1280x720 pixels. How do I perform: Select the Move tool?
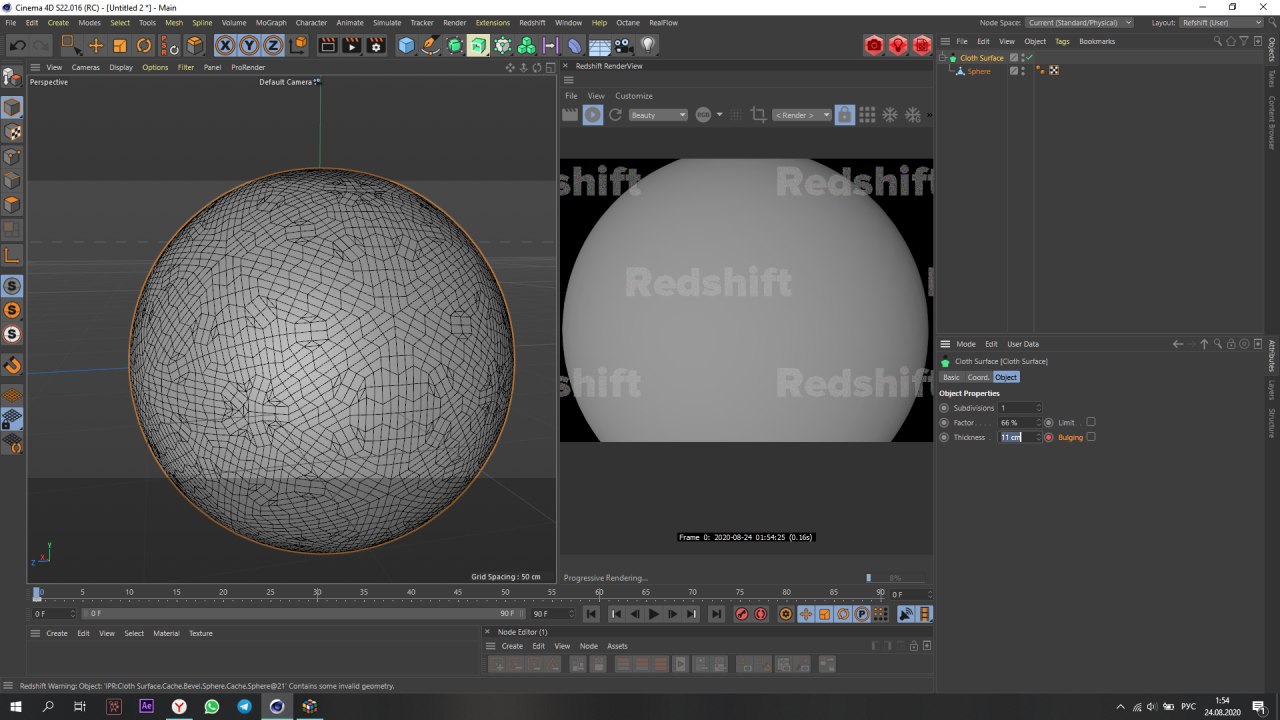[x=96, y=45]
